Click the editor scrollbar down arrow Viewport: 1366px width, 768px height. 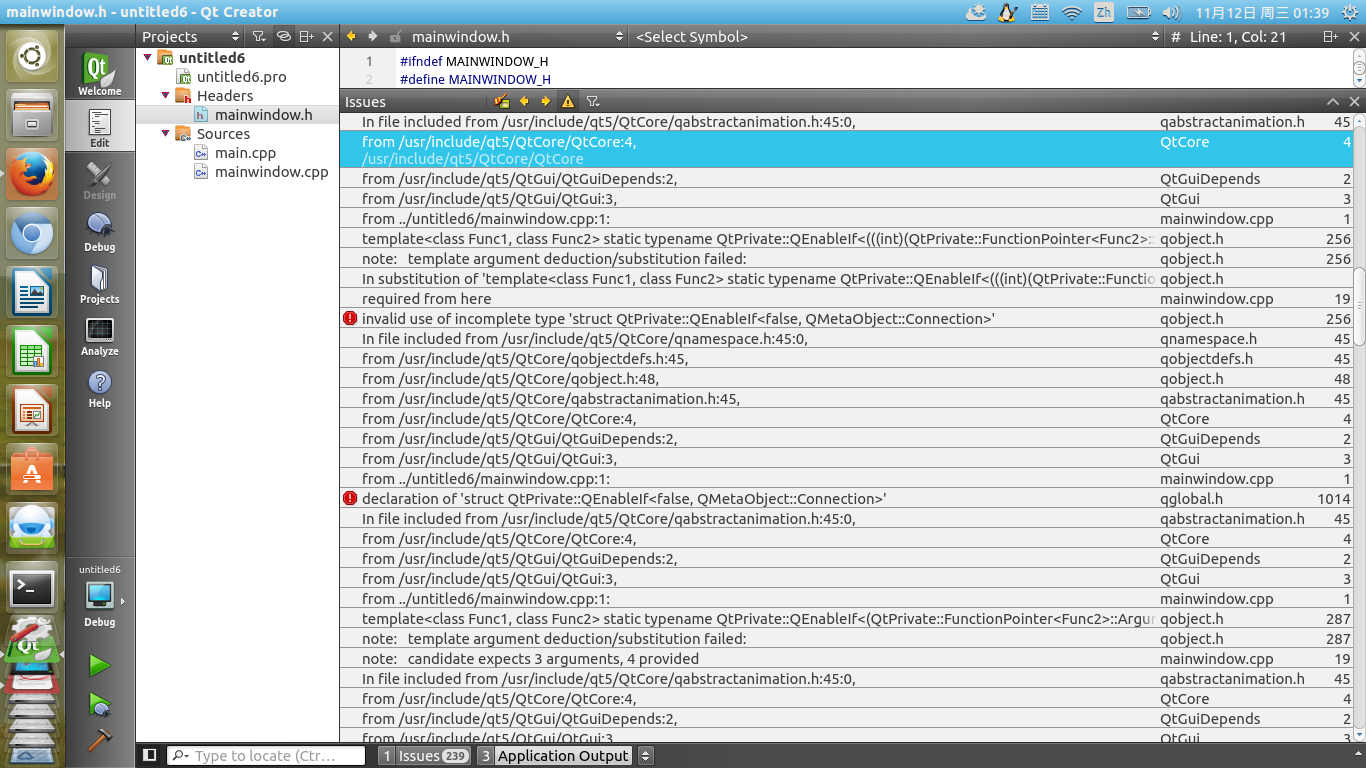coord(1359,81)
